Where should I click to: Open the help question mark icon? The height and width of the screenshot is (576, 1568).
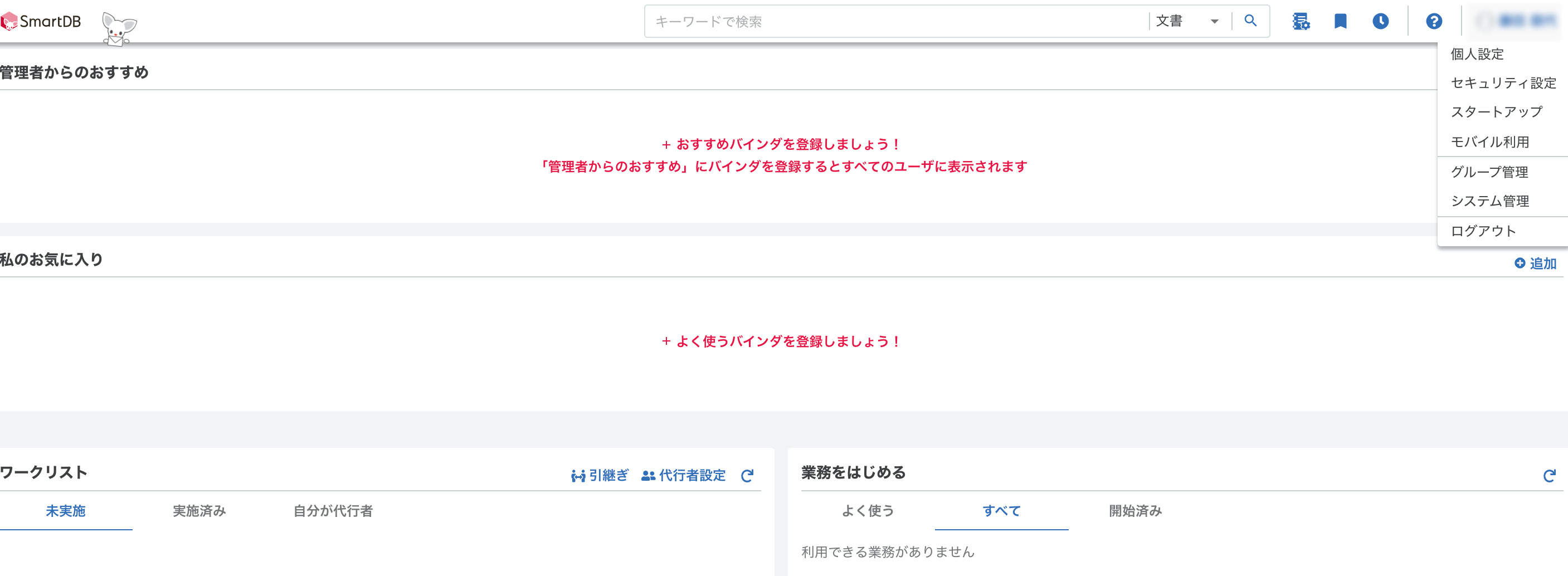[x=1434, y=22]
